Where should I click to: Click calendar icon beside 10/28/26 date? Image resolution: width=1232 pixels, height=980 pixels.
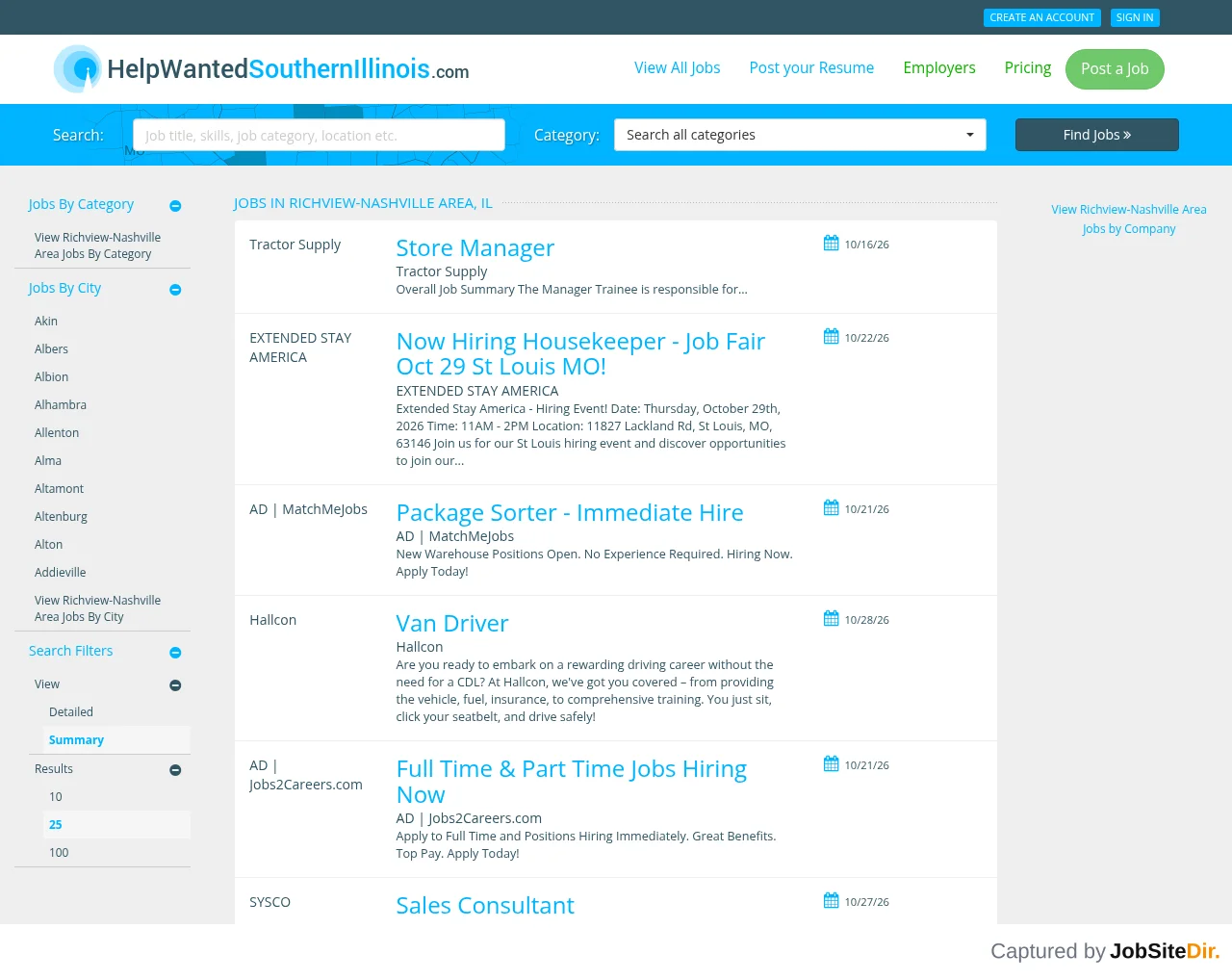[x=832, y=619]
